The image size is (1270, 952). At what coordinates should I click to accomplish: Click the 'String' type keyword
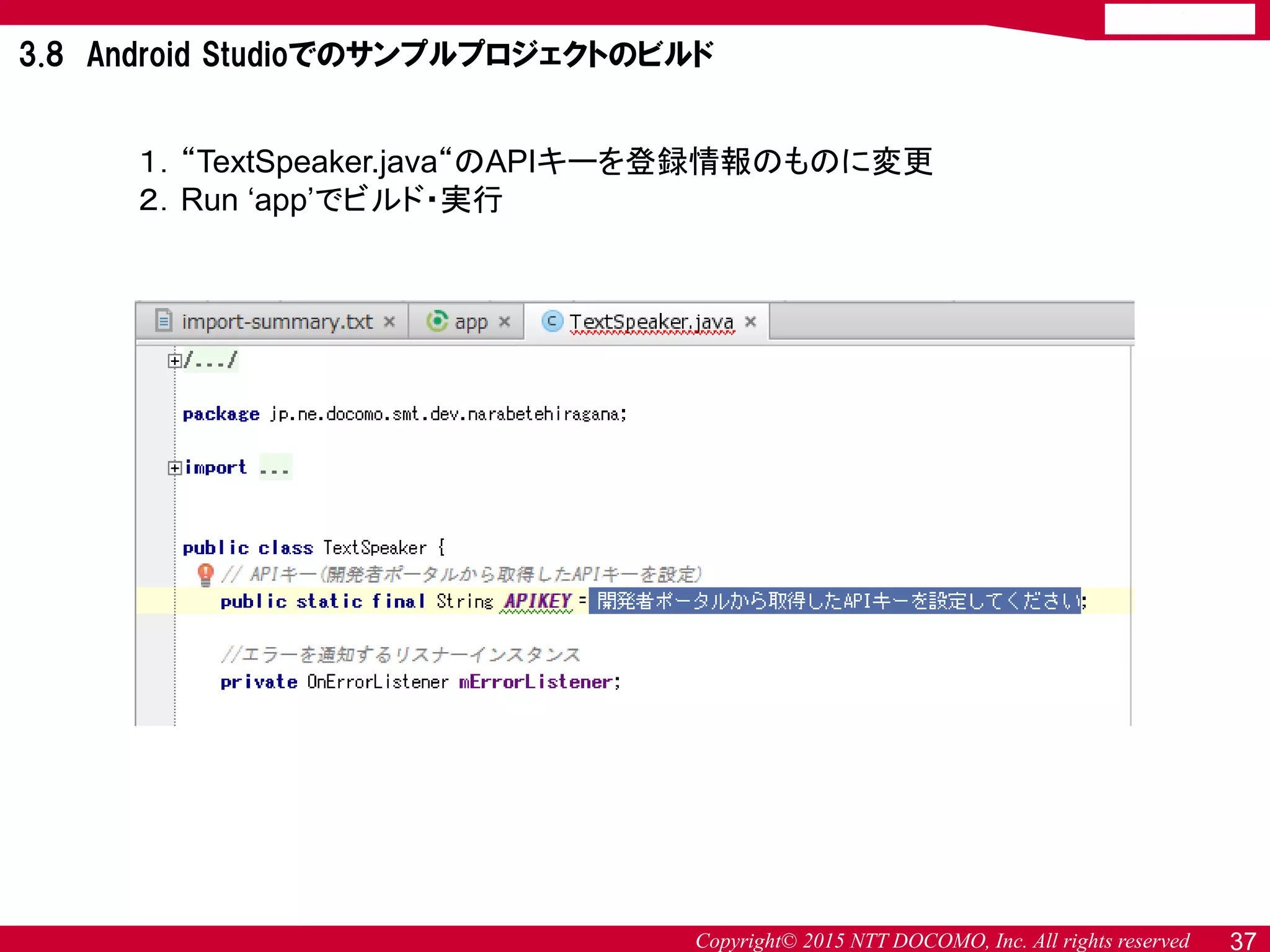click(x=465, y=601)
